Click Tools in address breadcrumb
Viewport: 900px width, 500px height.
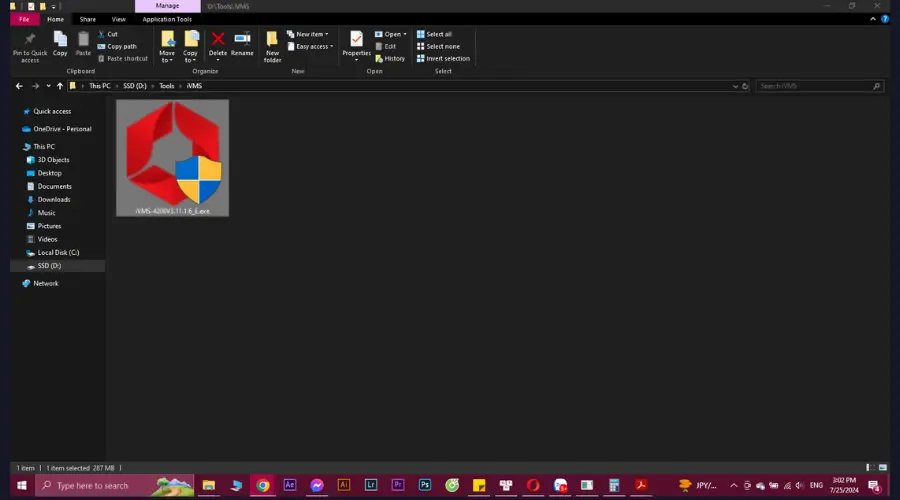(166, 86)
